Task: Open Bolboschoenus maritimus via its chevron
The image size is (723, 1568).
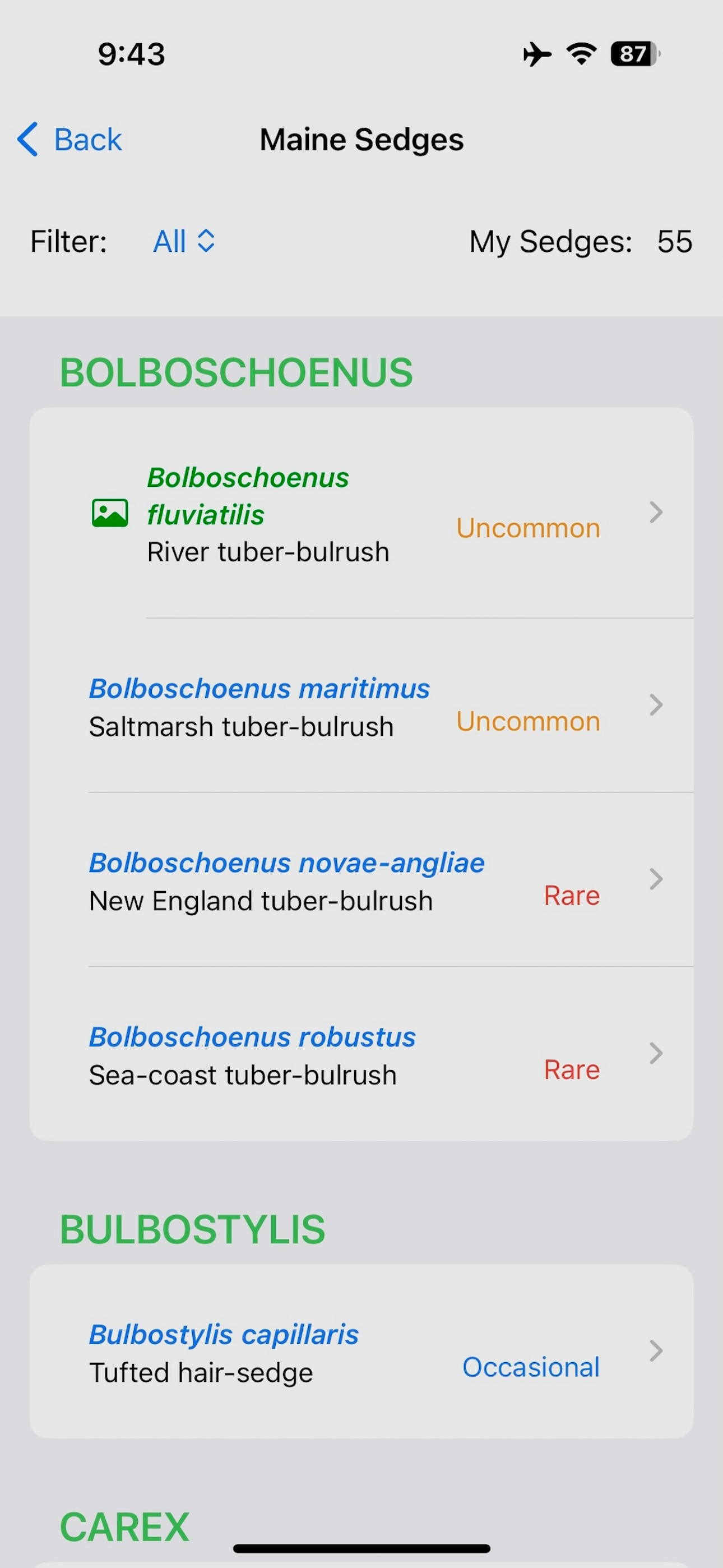Action: coord(655,705)
